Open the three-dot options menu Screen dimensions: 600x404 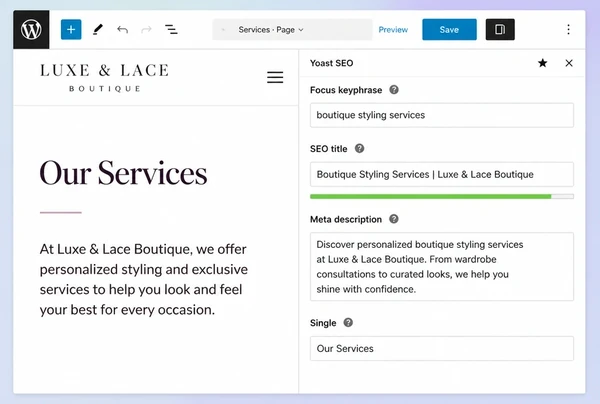click(x=568, y=29)
